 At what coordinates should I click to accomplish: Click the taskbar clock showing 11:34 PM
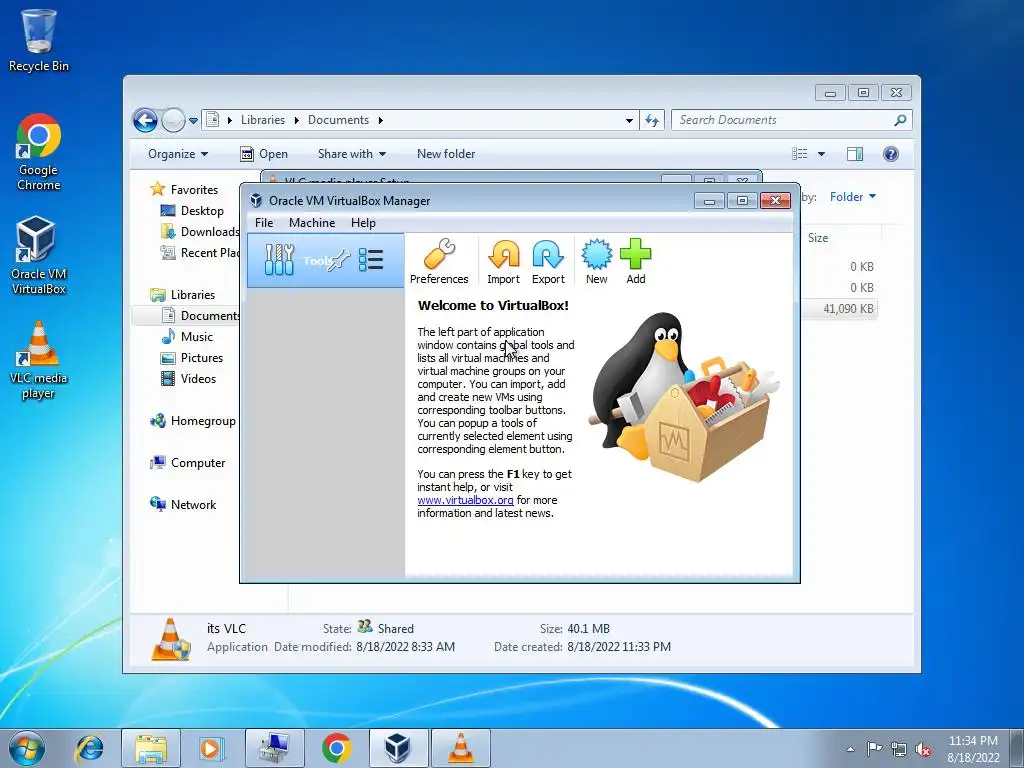point(973,749)
